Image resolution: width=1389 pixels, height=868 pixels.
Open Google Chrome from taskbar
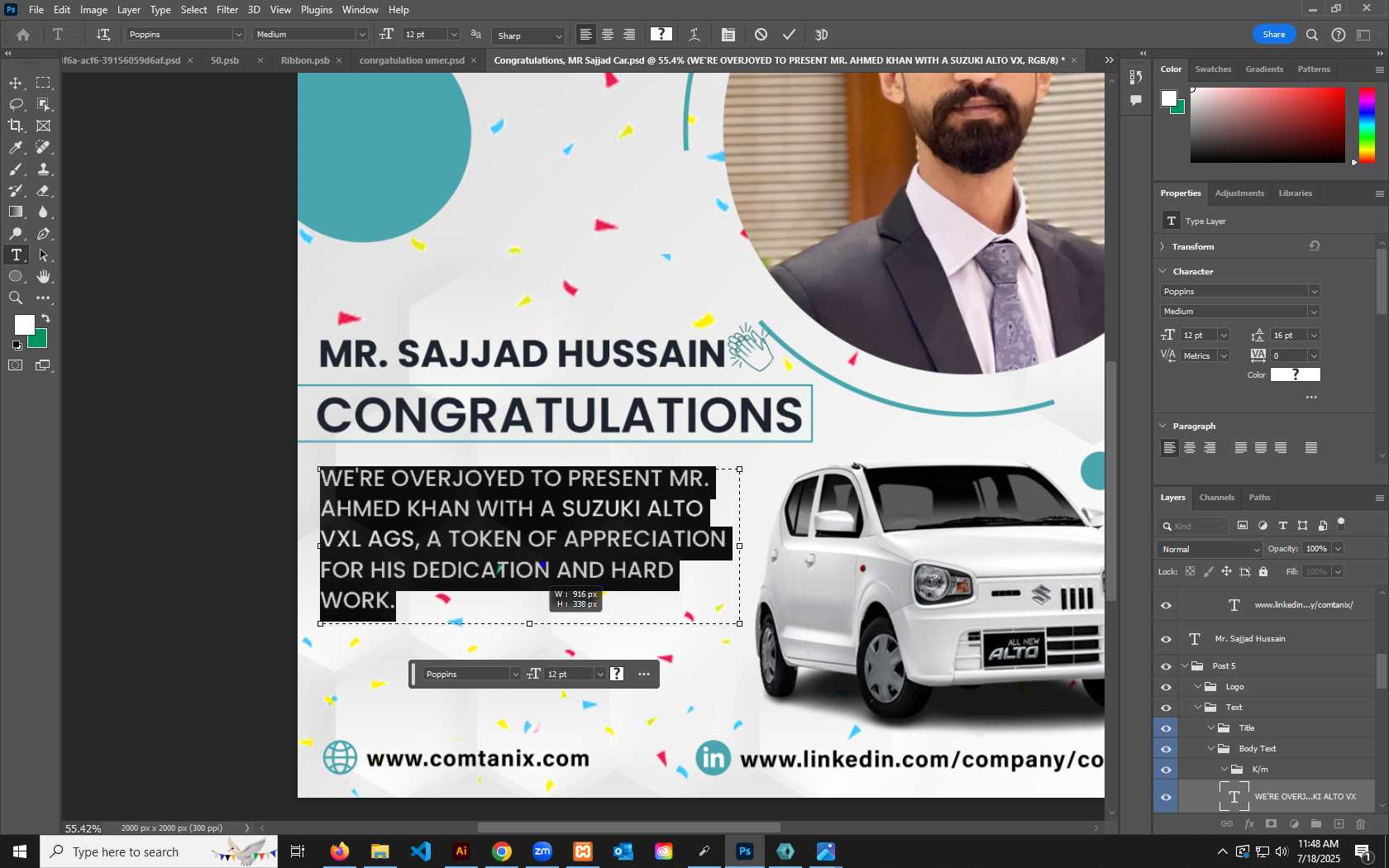[502, 851]
